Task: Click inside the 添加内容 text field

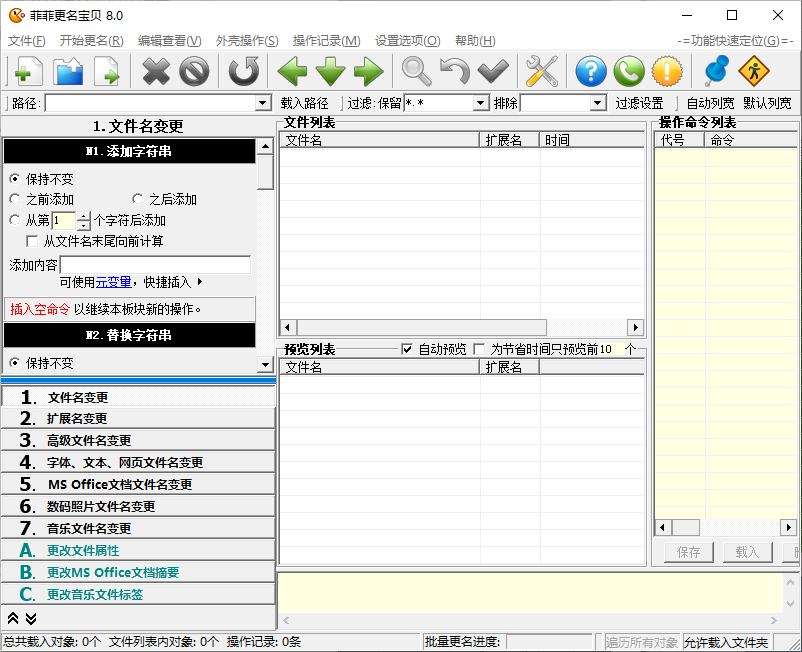Action: coord(155,265)
